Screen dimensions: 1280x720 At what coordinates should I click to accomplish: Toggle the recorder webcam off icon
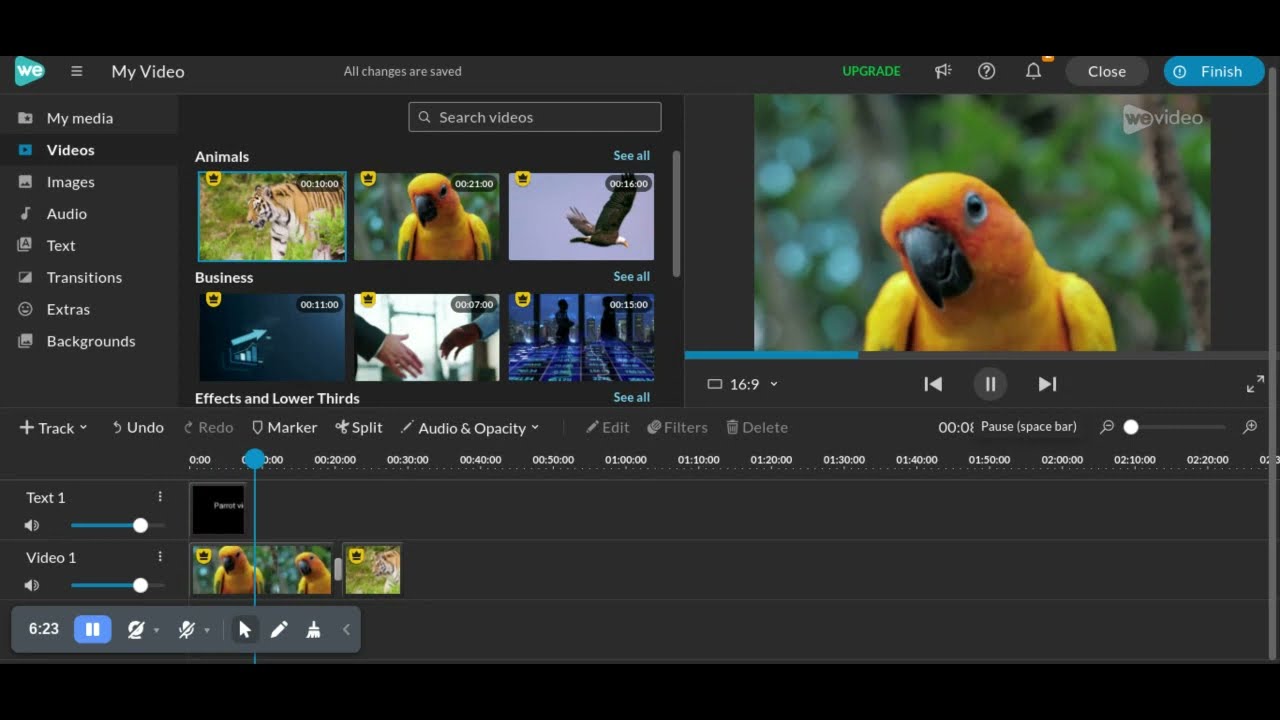click(136, 629)
